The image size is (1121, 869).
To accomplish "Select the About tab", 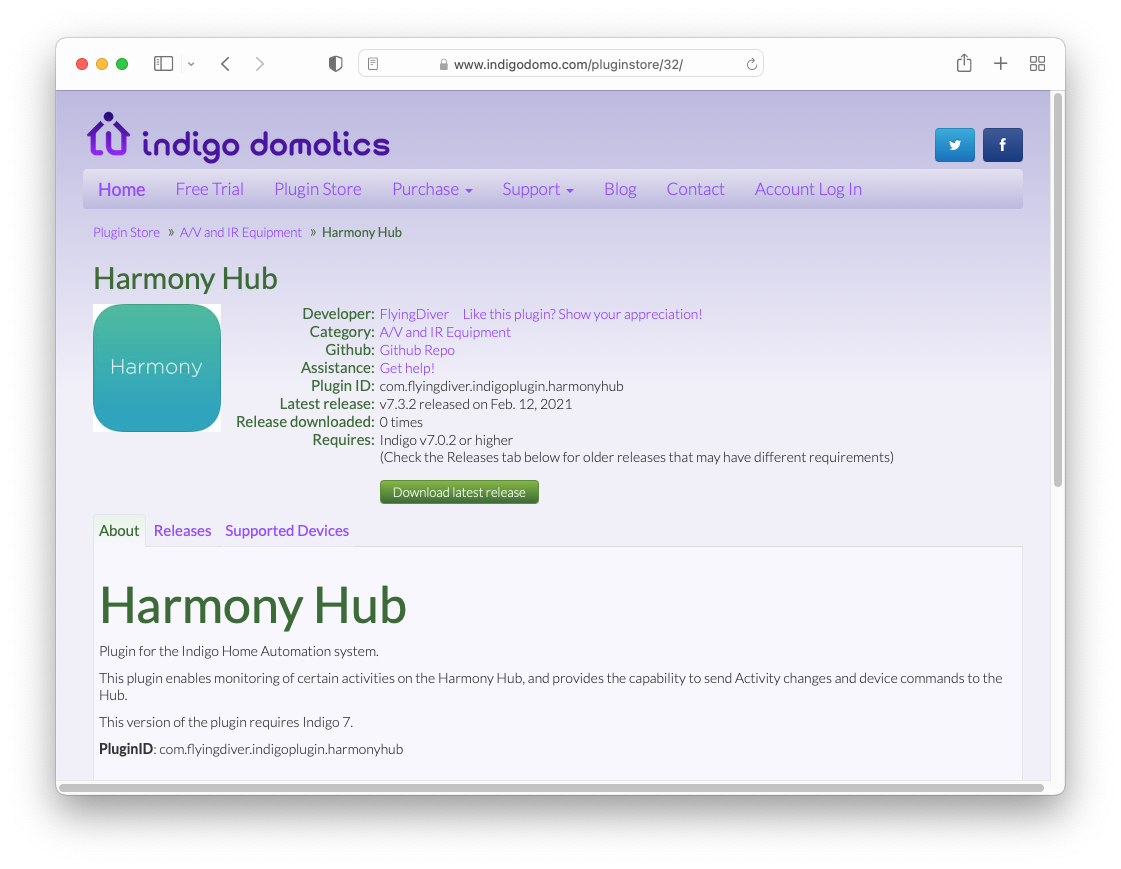I will tap(119, 531).
